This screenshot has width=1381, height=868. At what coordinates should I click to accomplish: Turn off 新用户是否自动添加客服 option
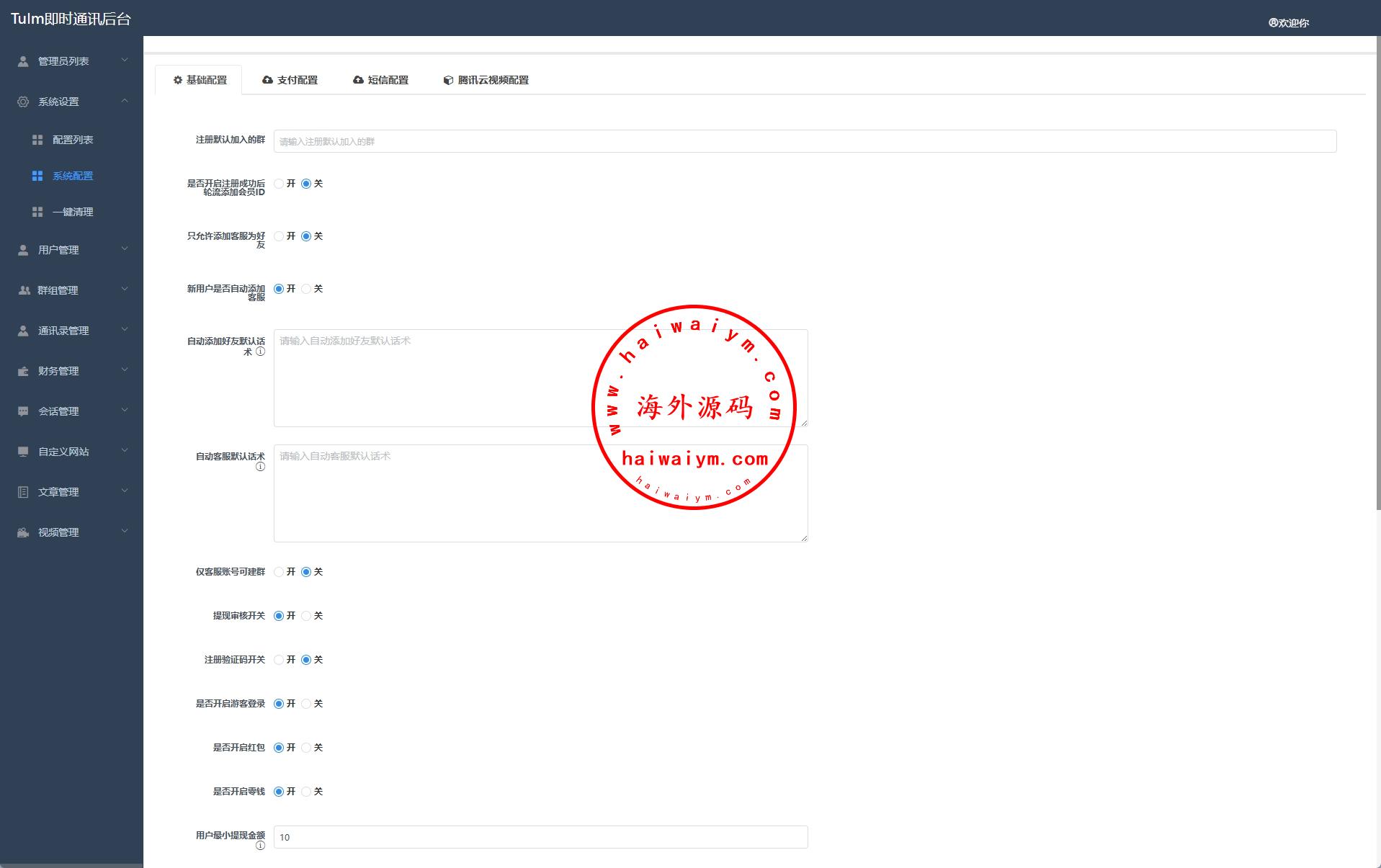306,289
